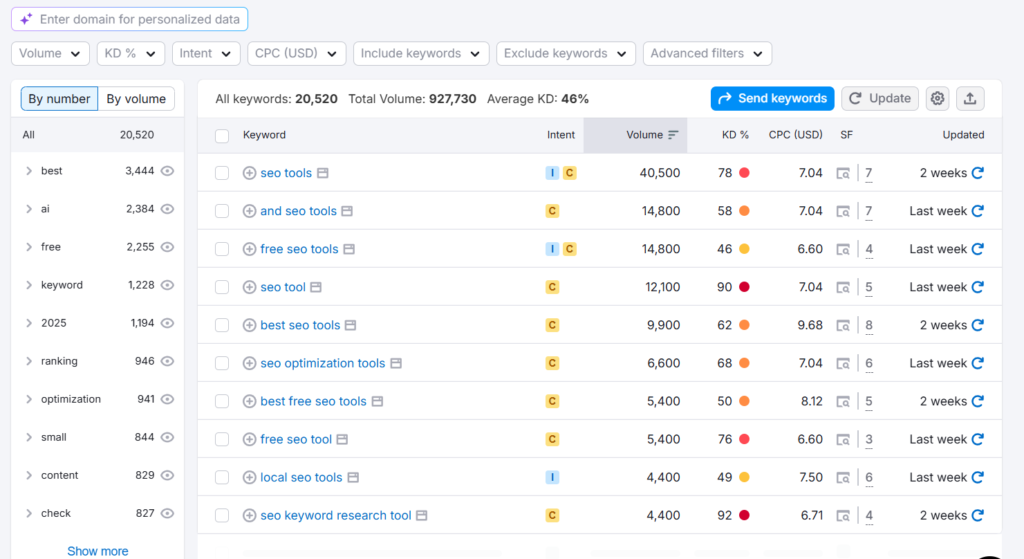View SERP features icon in 'seo tools' row
Screen dimensions: 1024x559
pyautogui.click(x=843, y=173)
